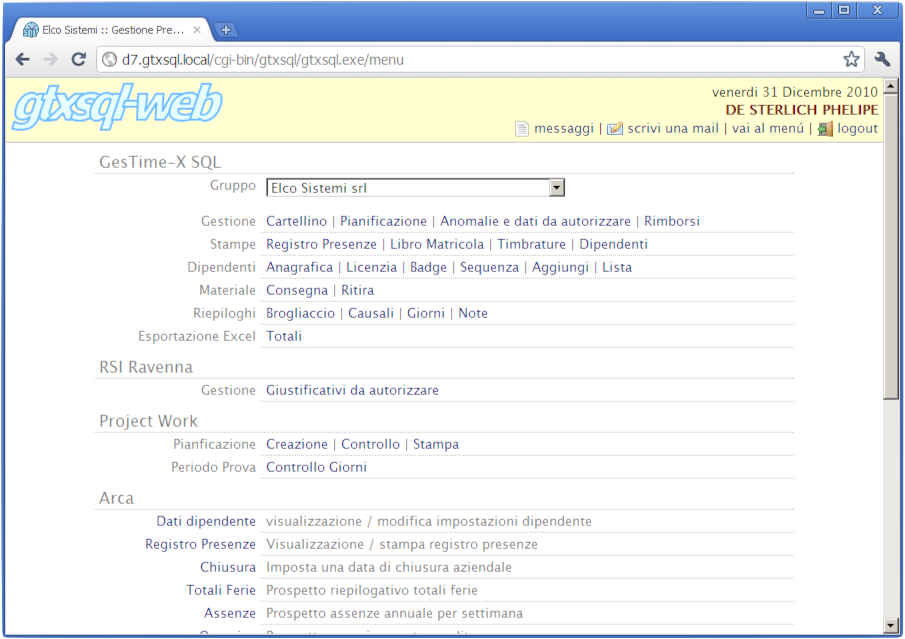Click the vertical scrollbar thumb
905x639 pixels.
tap(891, 247)
